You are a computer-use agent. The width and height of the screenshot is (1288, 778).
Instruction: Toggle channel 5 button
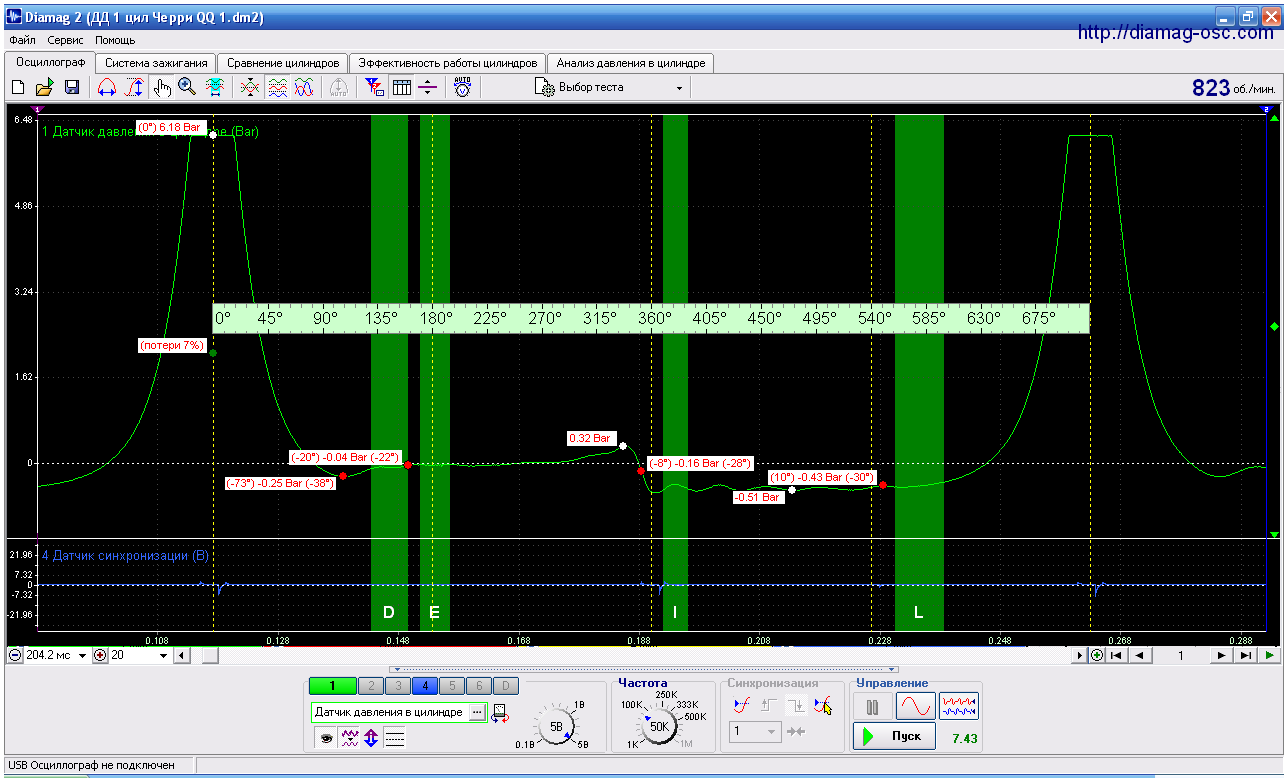click(x=452, y=686)
